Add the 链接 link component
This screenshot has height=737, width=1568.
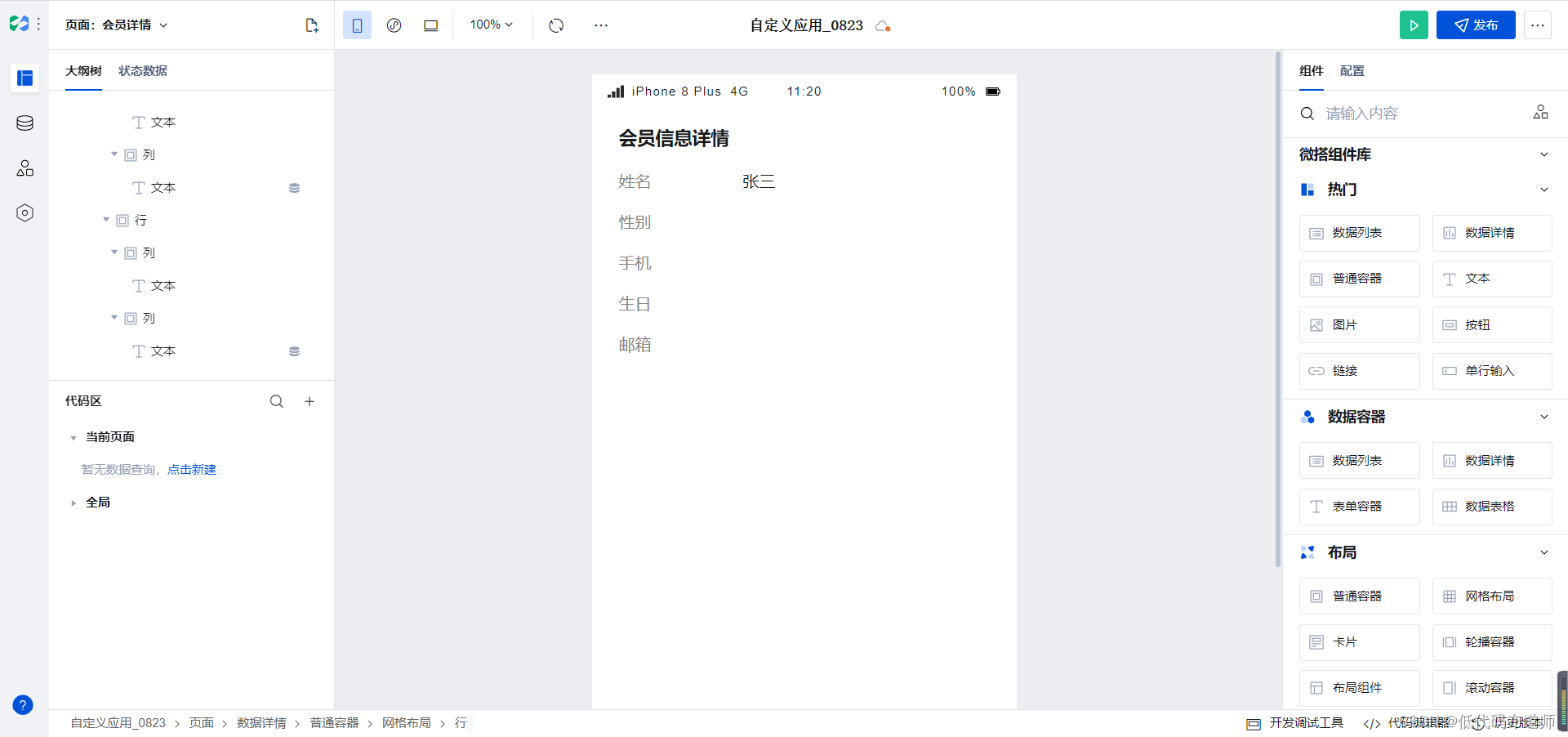pyautogui.click(x=1360, y=371)
